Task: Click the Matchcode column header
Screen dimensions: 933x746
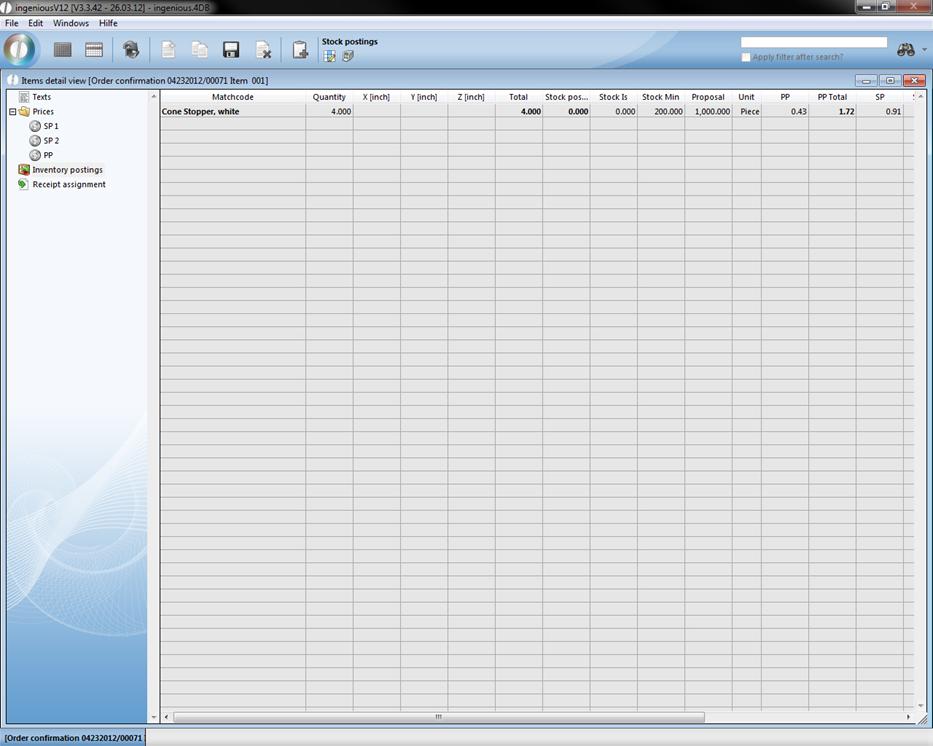Action: click(x=232, y=97)
